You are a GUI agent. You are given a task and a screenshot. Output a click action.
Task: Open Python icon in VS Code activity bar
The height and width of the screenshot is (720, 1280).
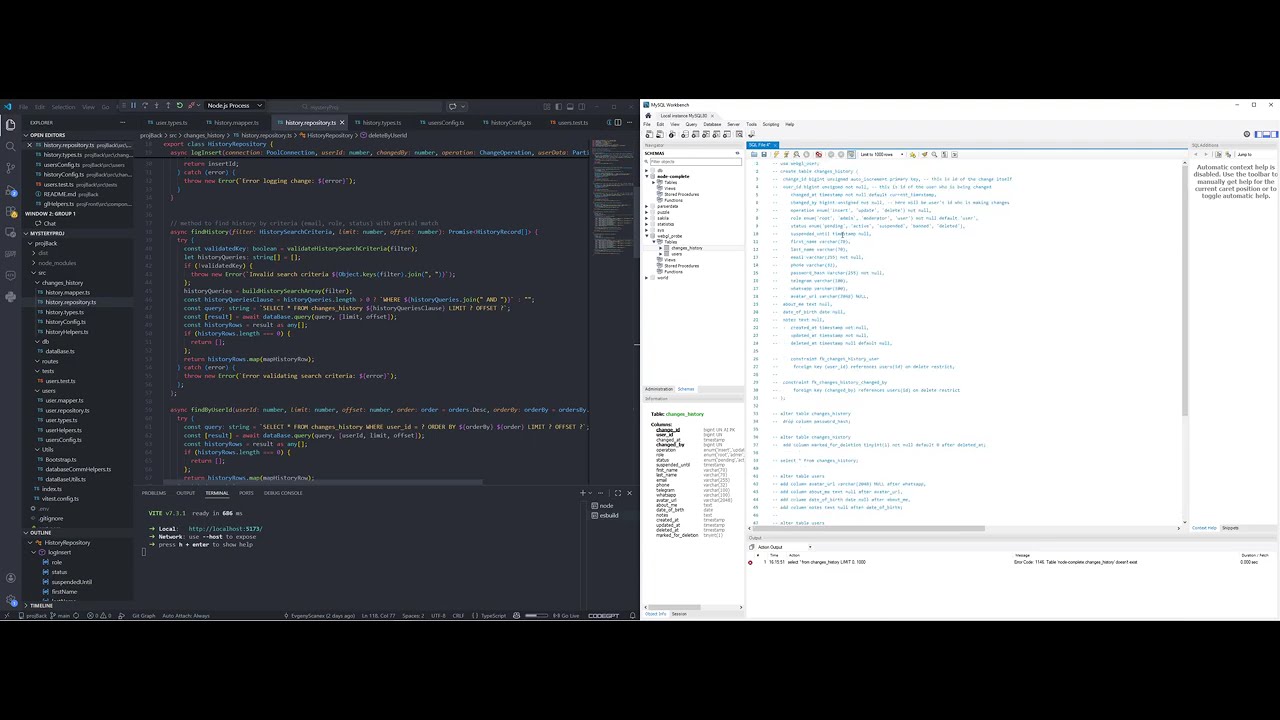coord(10,296)
